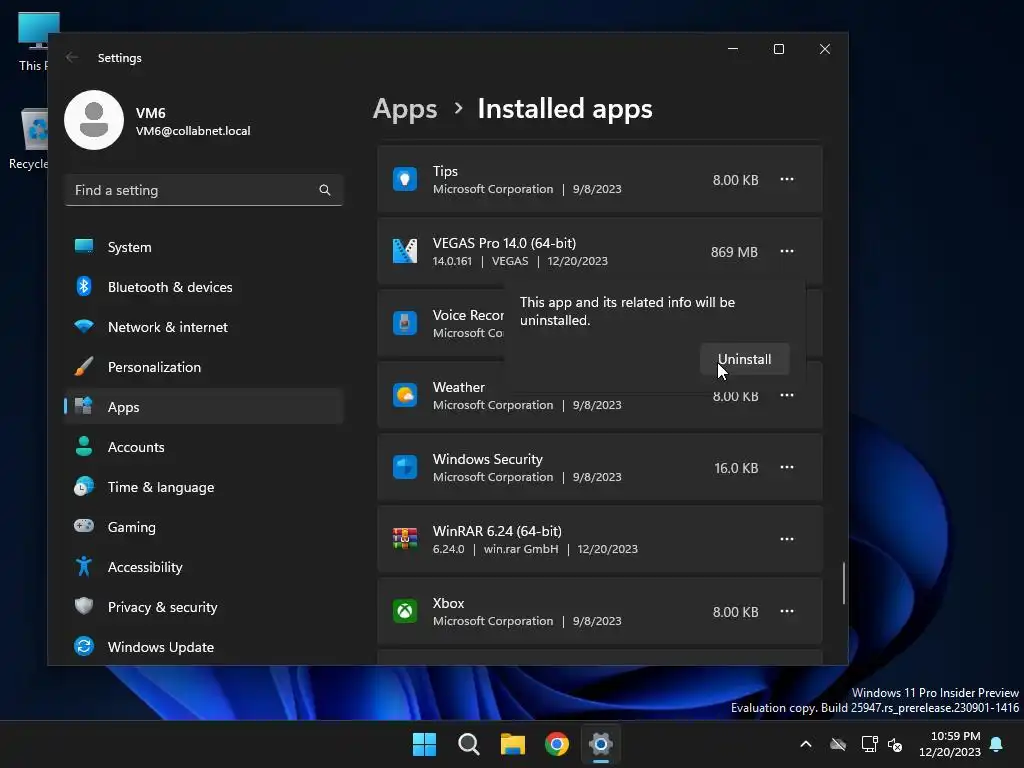
Task: Click the VM6@collabnet.local account text
Action: pyautogui.click(x=193, y=131)
